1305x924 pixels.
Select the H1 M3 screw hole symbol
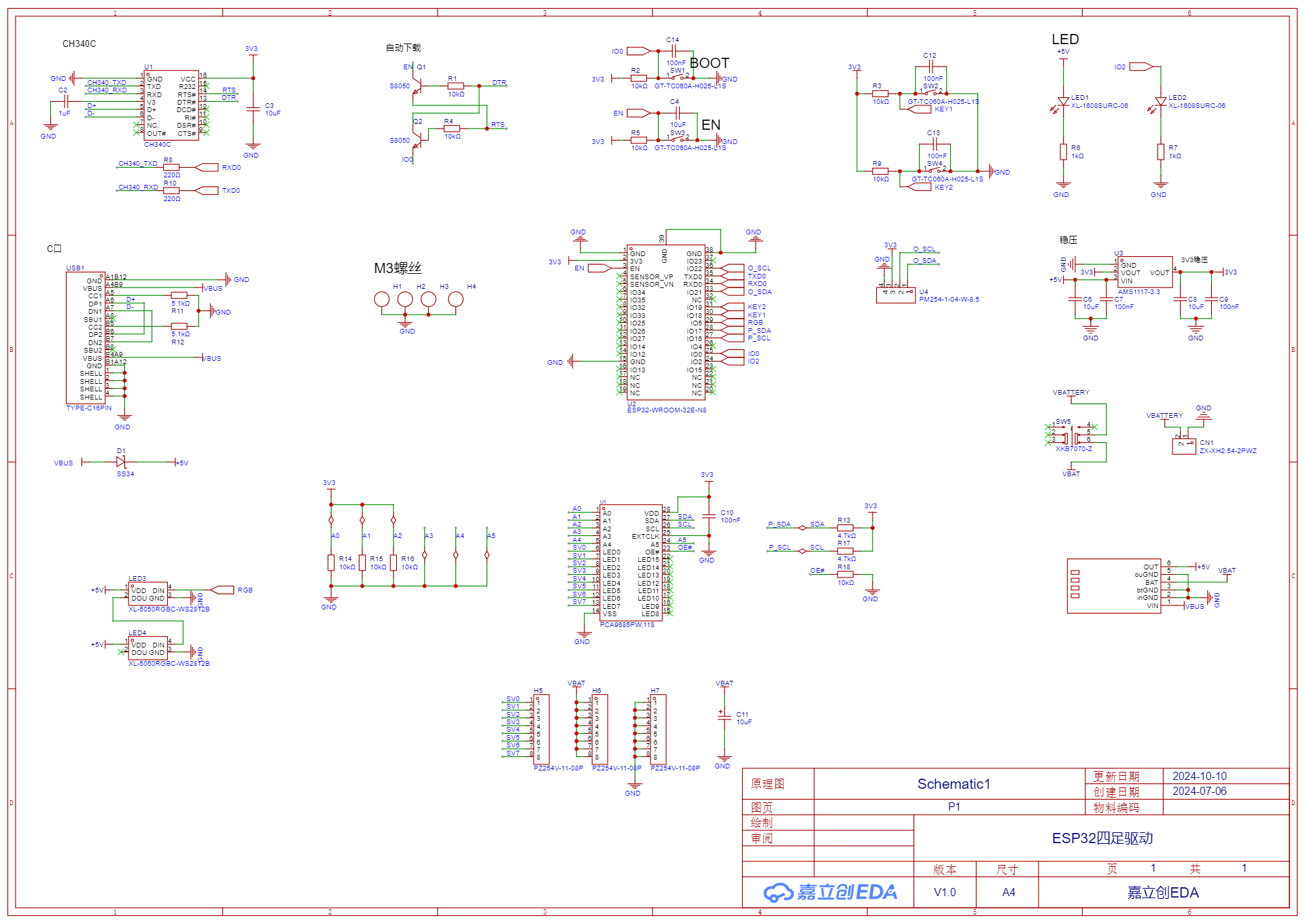[382, 300]
